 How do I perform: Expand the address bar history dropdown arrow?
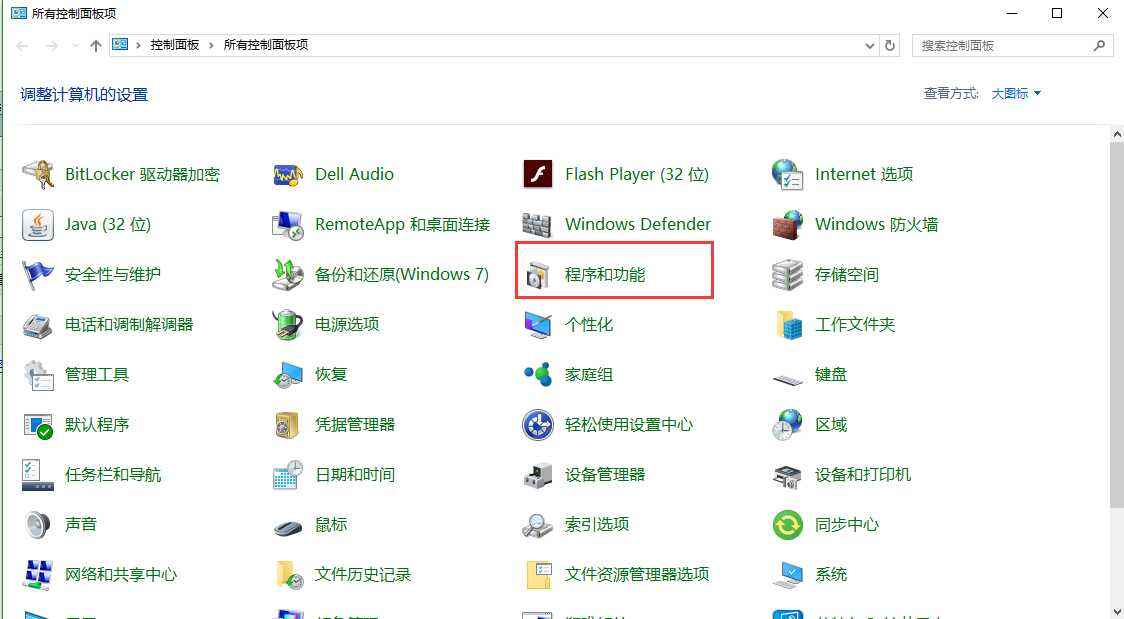870,45
